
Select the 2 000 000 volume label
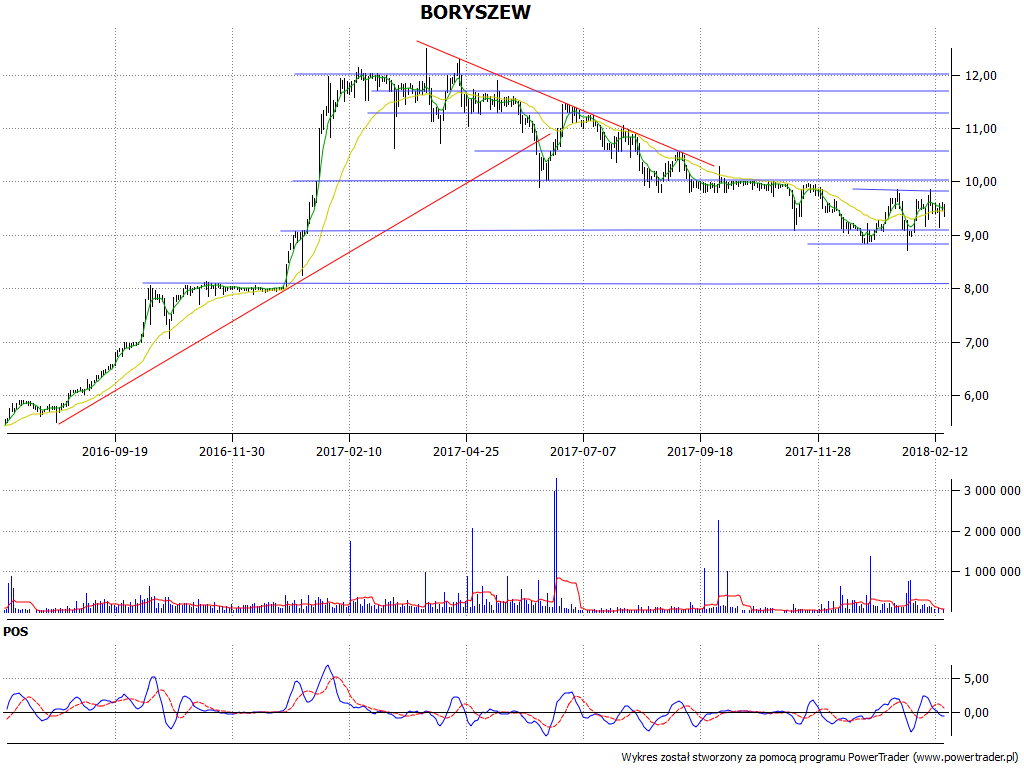pos(993,532)
